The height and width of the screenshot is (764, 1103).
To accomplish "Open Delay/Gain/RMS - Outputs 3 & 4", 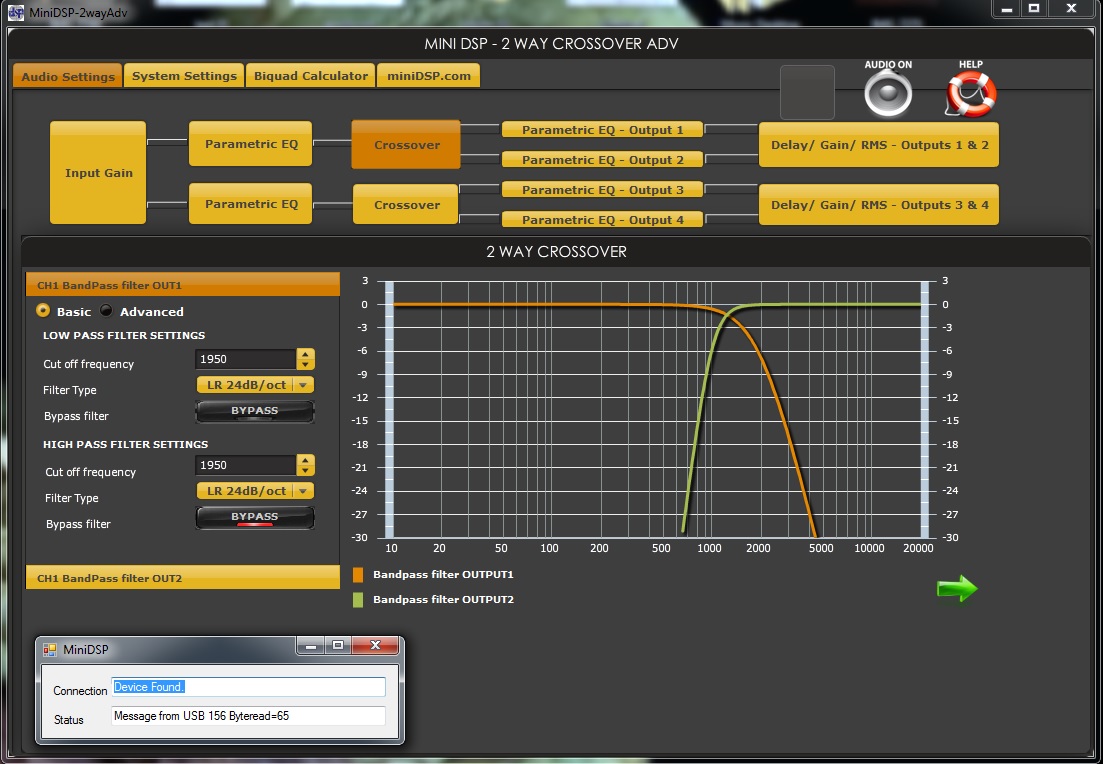I will point(879,205).
